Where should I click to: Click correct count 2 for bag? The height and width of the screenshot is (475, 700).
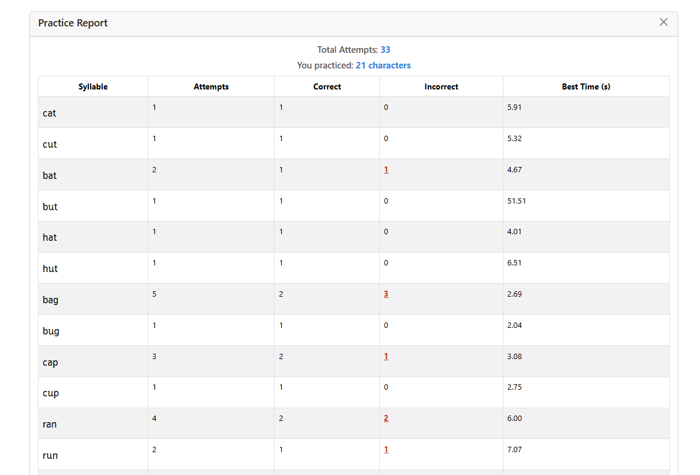(281, 294)
